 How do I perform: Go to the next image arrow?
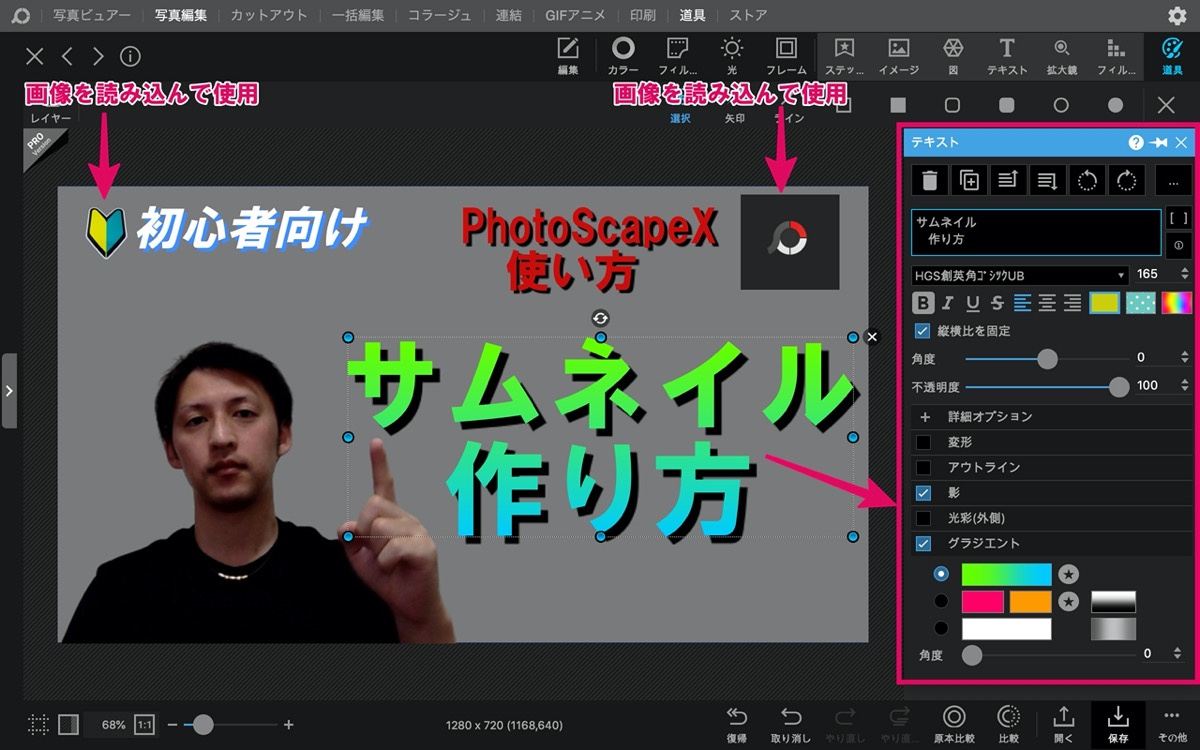98,56
